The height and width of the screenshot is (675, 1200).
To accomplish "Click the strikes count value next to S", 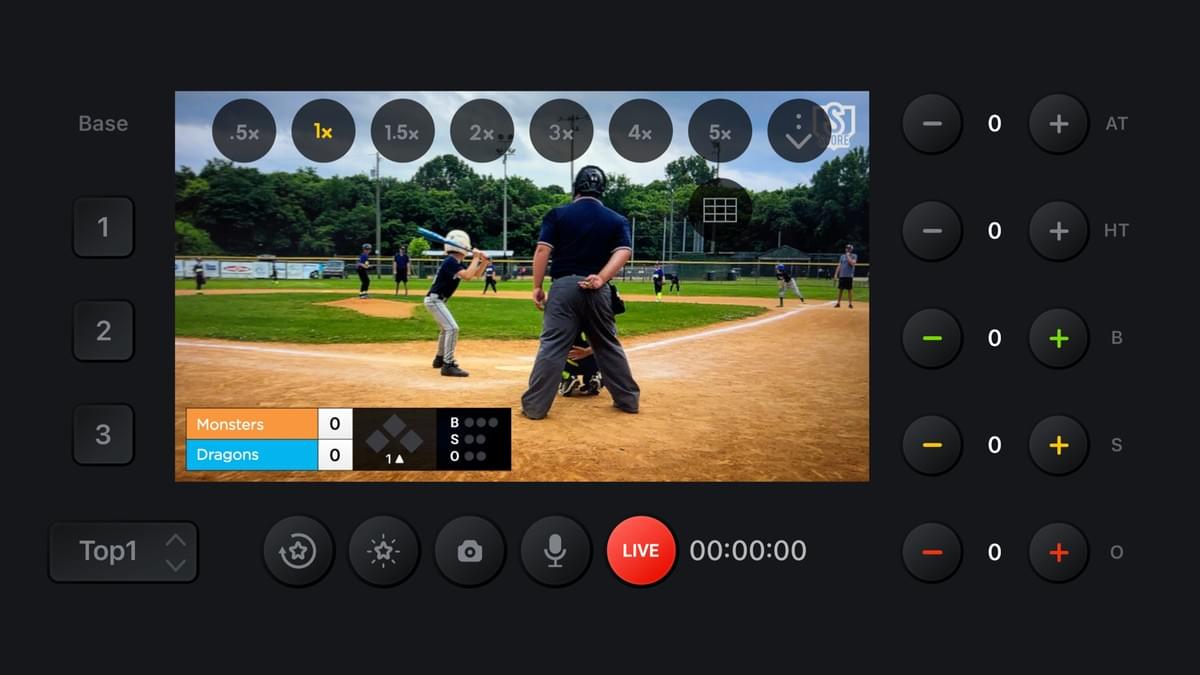I will point(995,445).
